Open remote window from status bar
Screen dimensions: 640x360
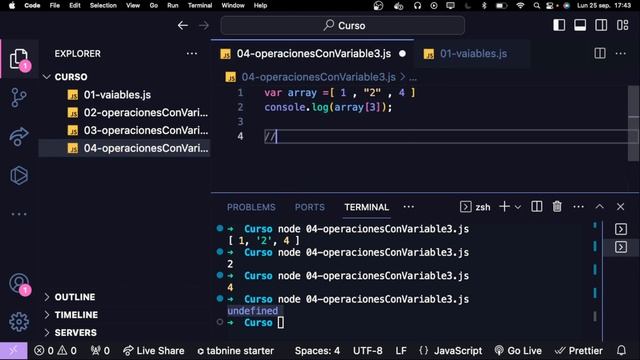click(x=13, y=351)
